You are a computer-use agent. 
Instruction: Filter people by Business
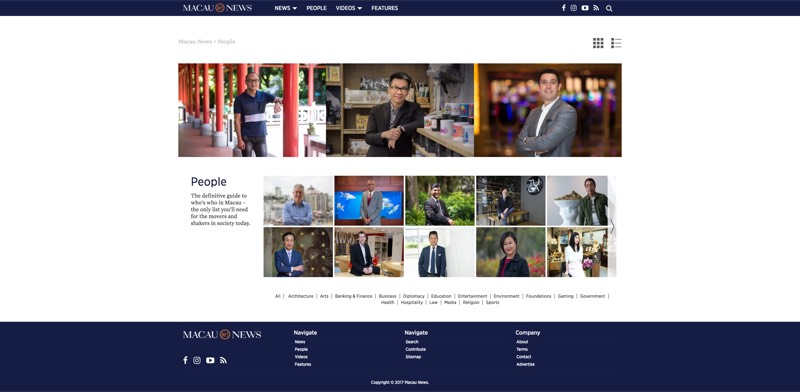point(388,296)
